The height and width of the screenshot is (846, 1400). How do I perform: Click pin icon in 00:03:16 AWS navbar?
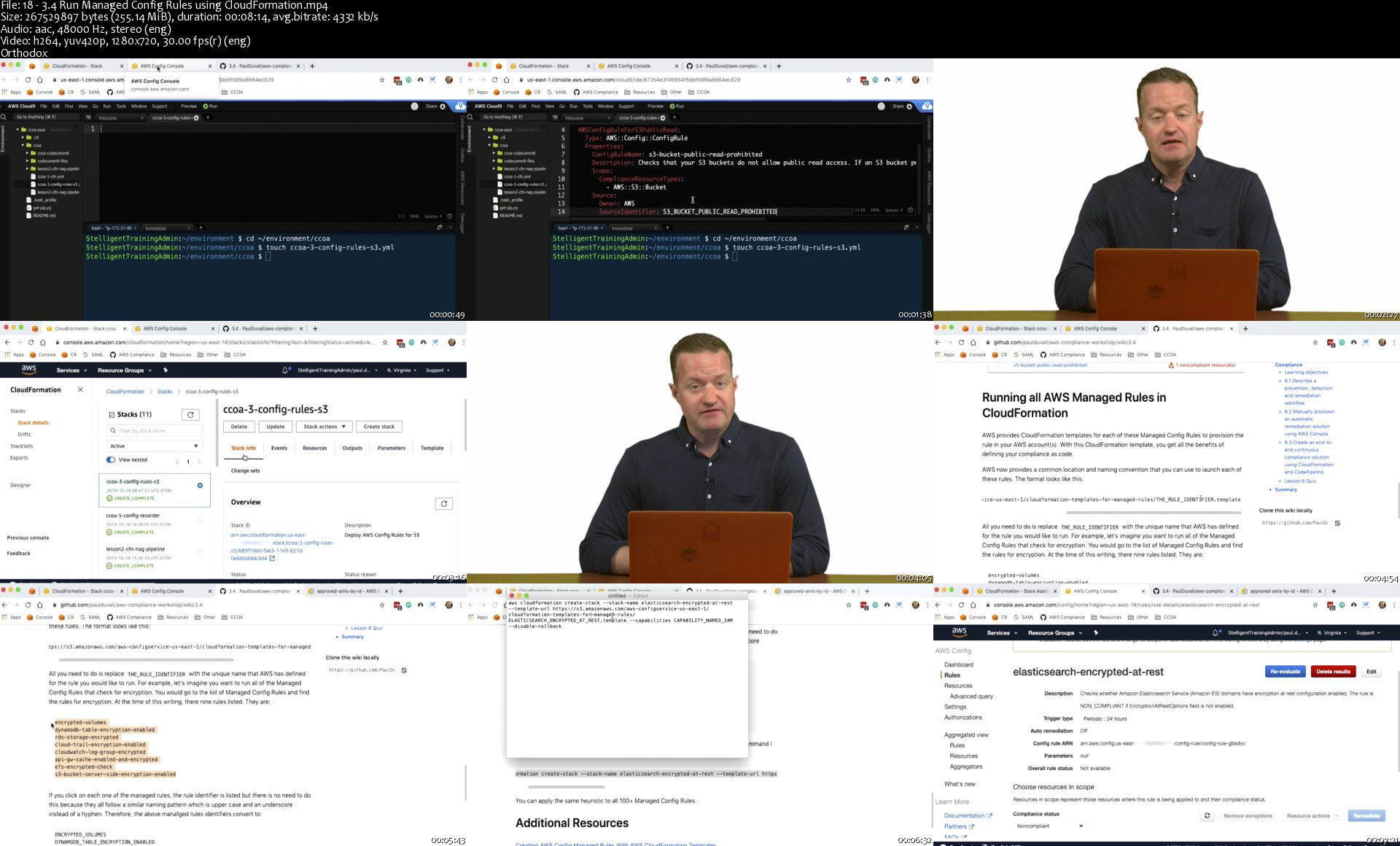(166, 370)
